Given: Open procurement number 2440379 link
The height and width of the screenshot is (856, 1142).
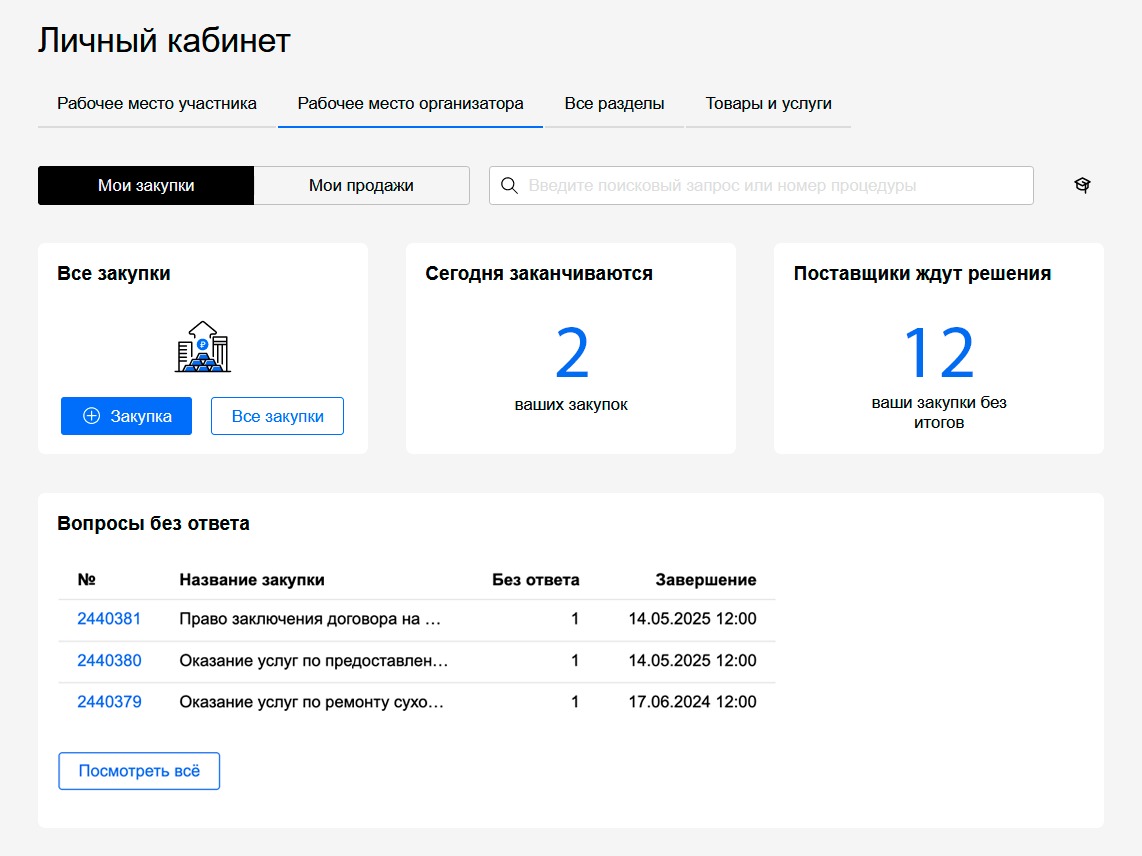Looking at the screenshot, I should coord(109,702).
